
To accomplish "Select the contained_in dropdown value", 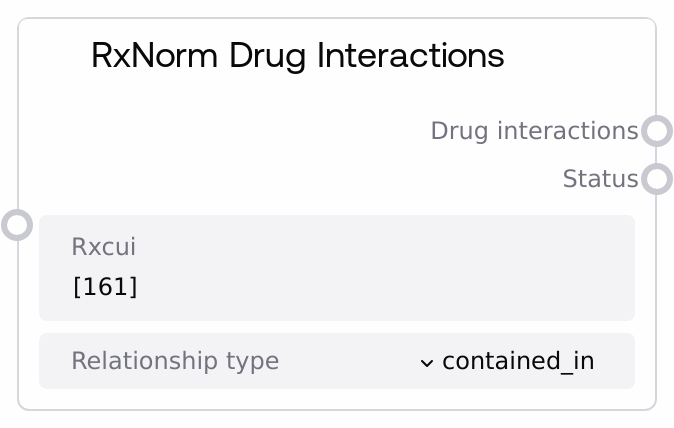I will (518, 361).
